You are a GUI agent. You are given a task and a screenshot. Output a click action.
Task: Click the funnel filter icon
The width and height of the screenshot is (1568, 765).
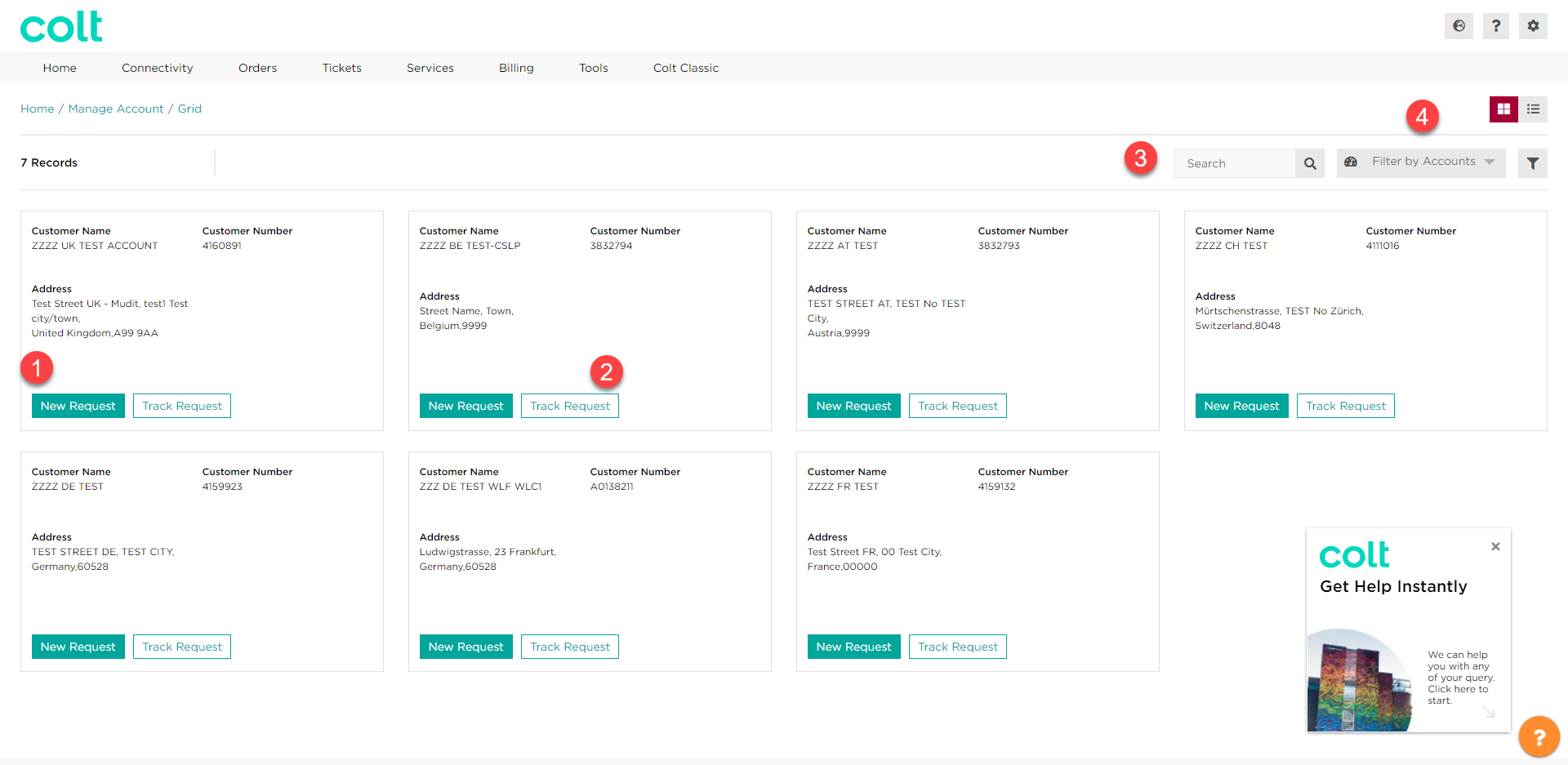click(1532, 163)
